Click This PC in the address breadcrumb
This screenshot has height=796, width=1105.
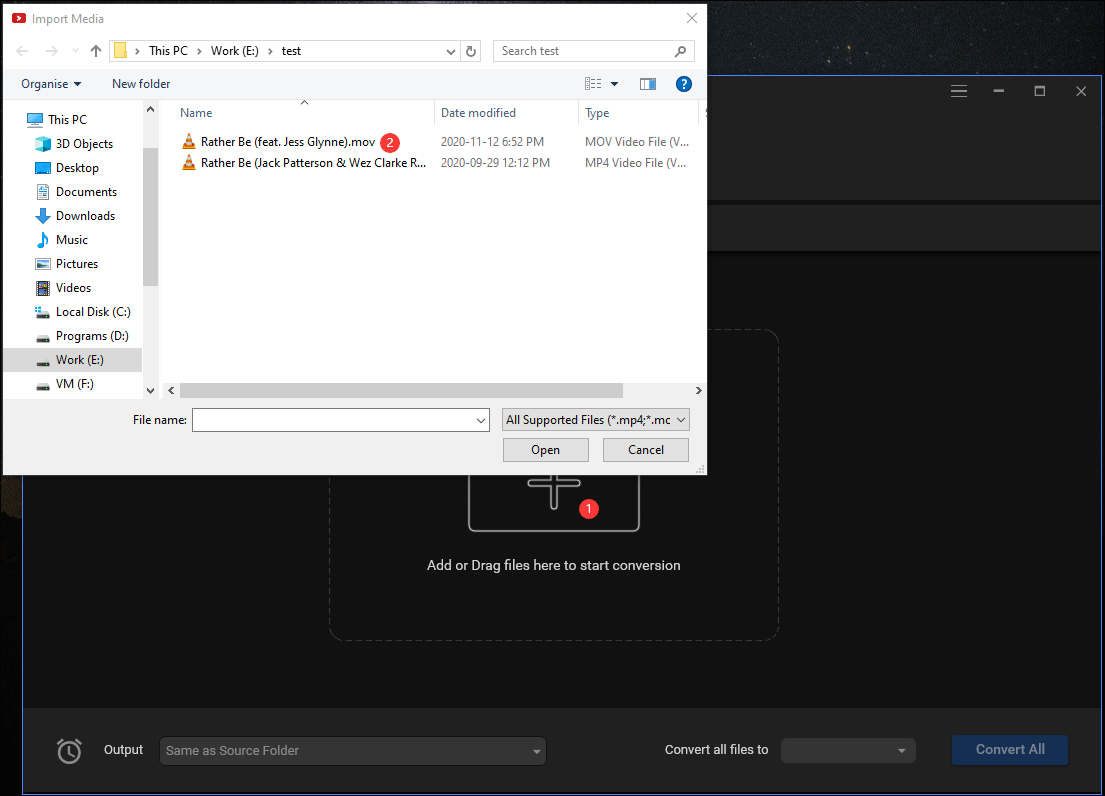point(168,51)
